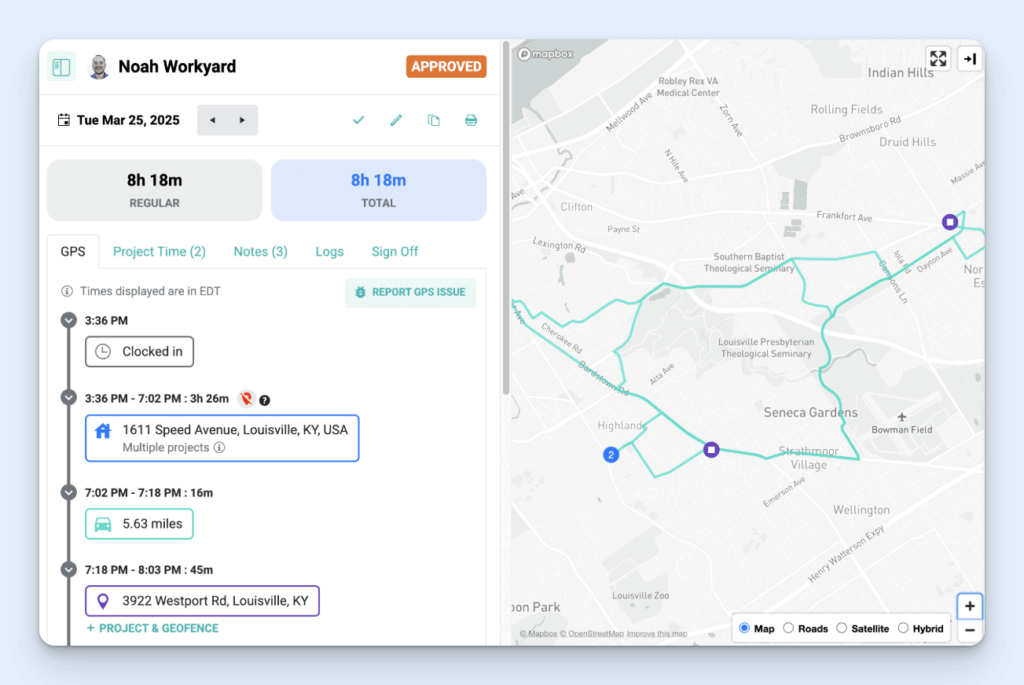
Task: Expand the 5.63 miles trip entry
Action: (68, 492)
